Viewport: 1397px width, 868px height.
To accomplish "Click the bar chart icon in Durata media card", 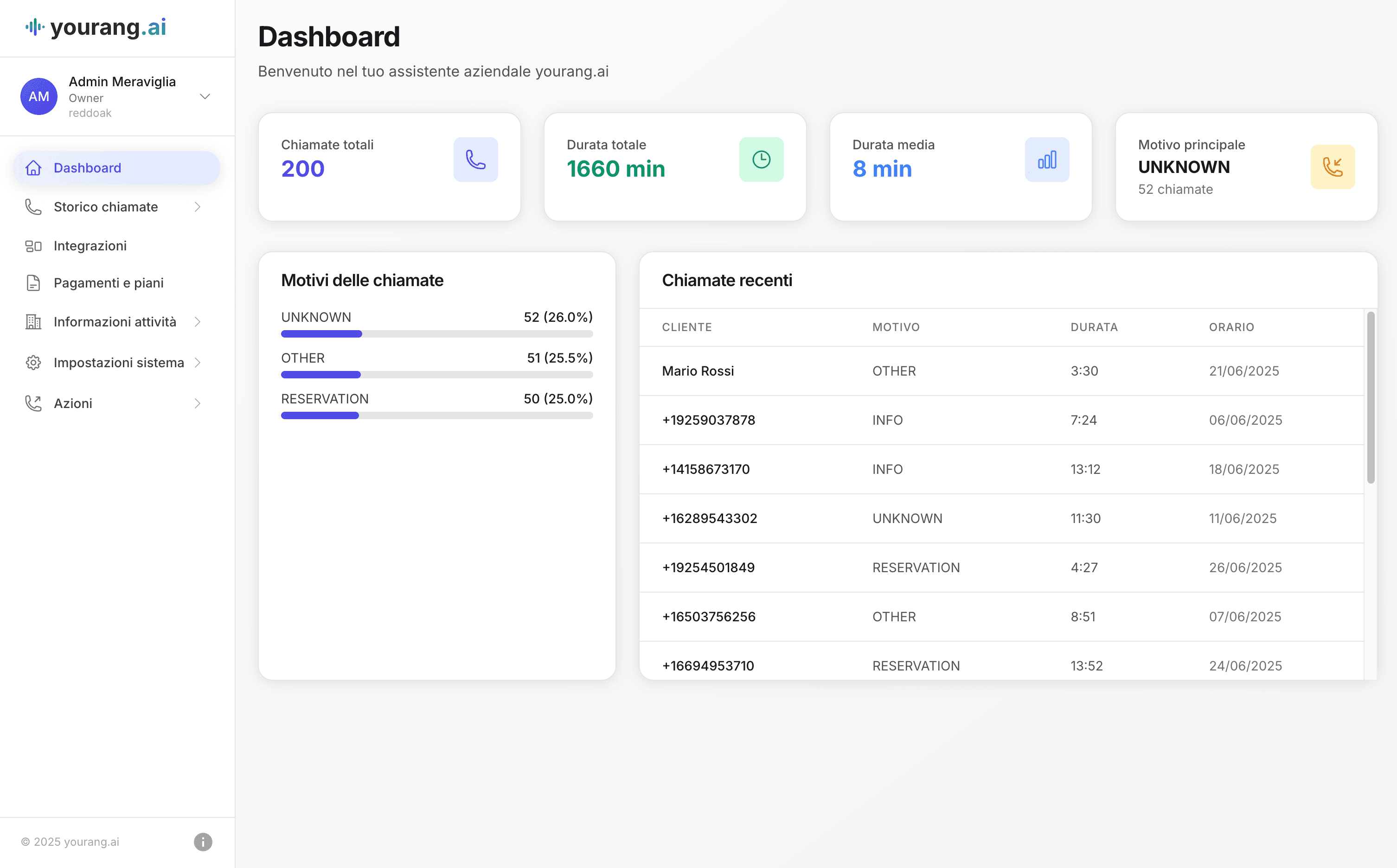I will point(1047,160).
